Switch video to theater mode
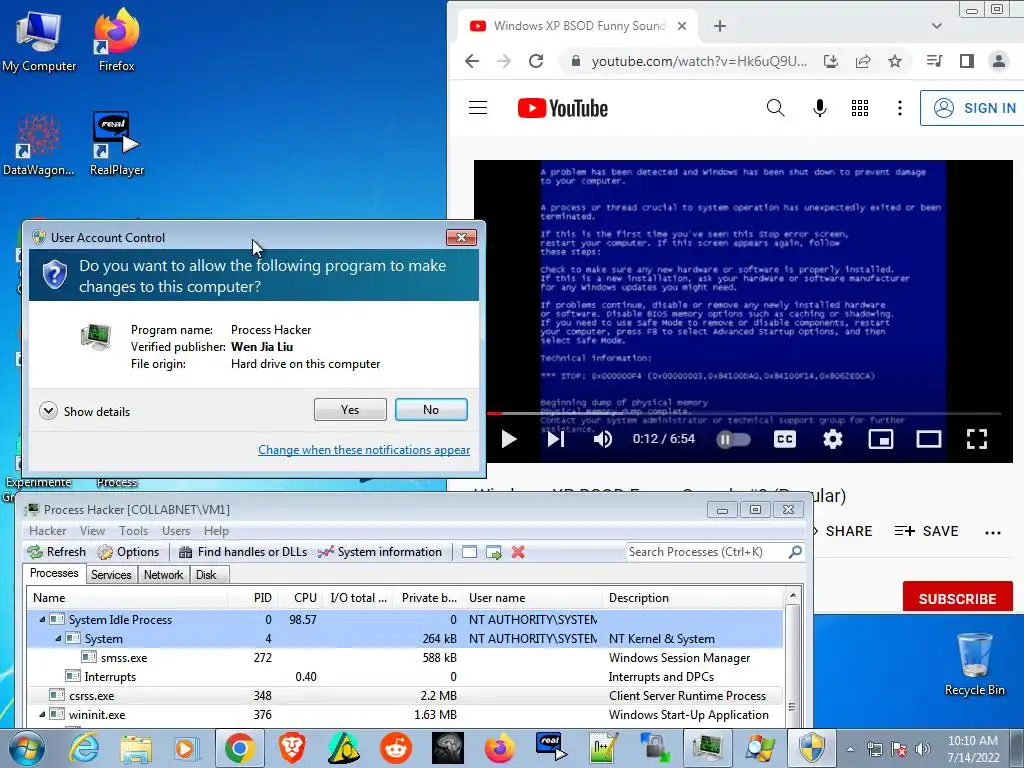The width and height of the screenshot is (1024, 768). [x=929, y=439]
